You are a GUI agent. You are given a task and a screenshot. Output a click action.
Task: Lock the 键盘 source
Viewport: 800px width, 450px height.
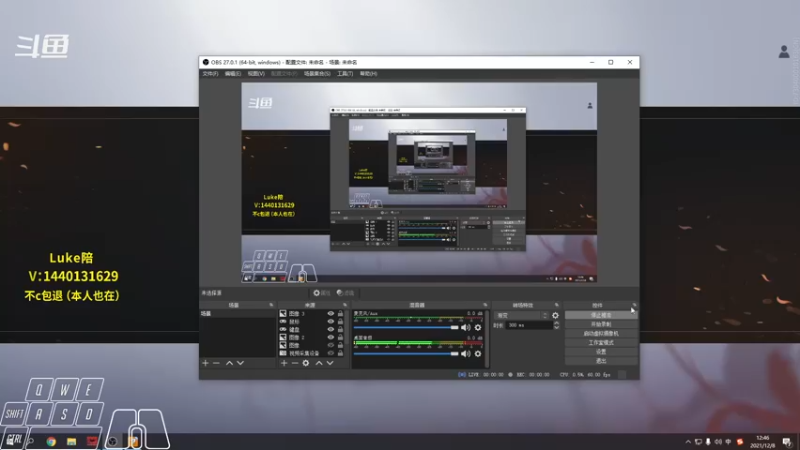pyautogui.click(x=340, y=329)
